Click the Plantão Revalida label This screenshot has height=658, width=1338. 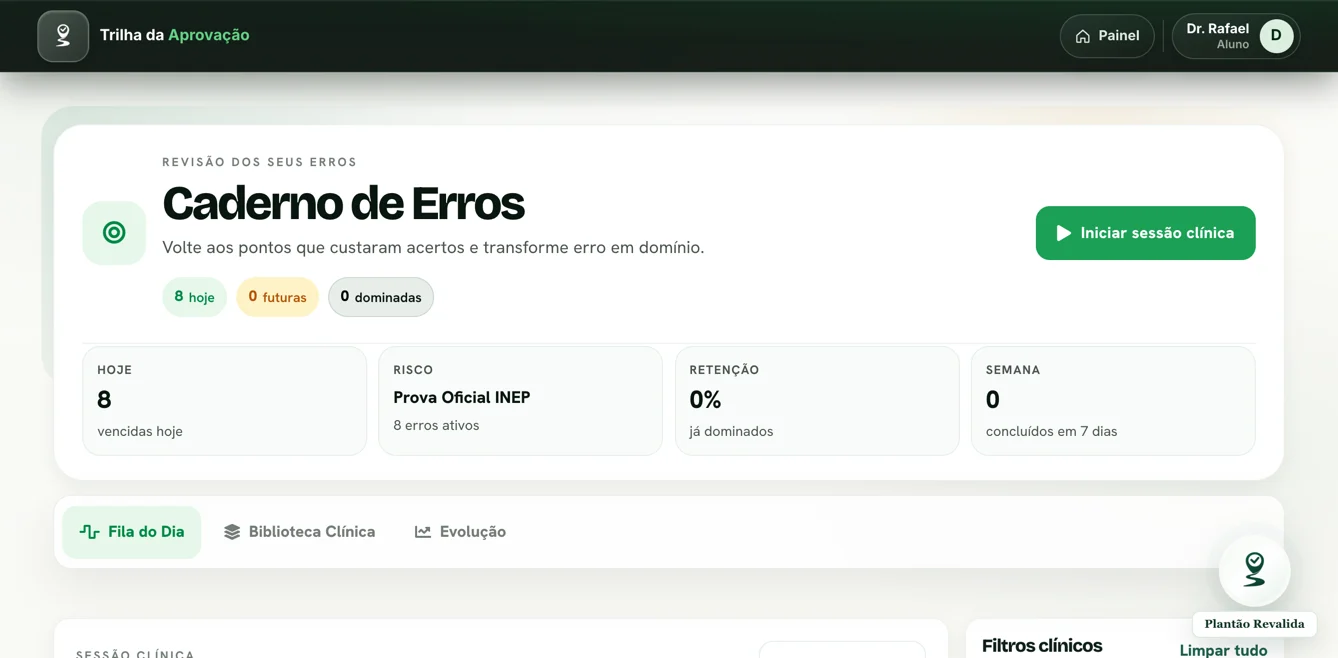[x=1254, y=624]
